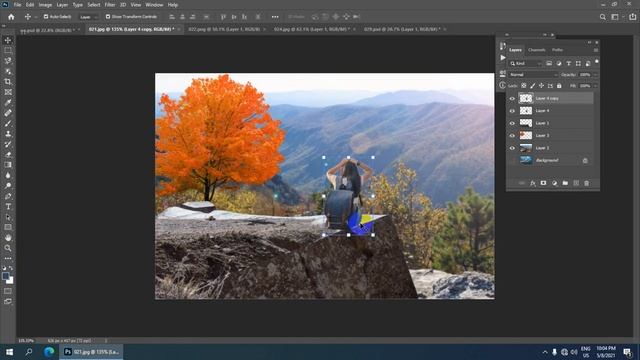Toggle lock position icon
Screen dimensions: 640x360
pos(541,86)
